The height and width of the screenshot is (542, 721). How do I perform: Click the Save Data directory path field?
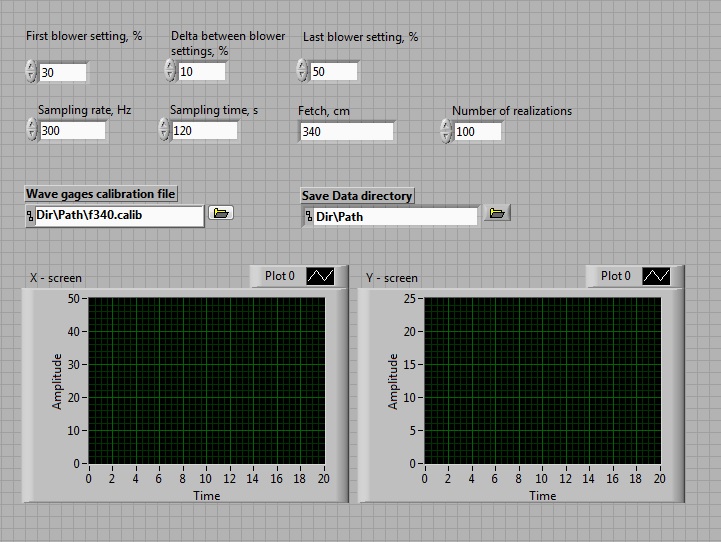point(394,216)
